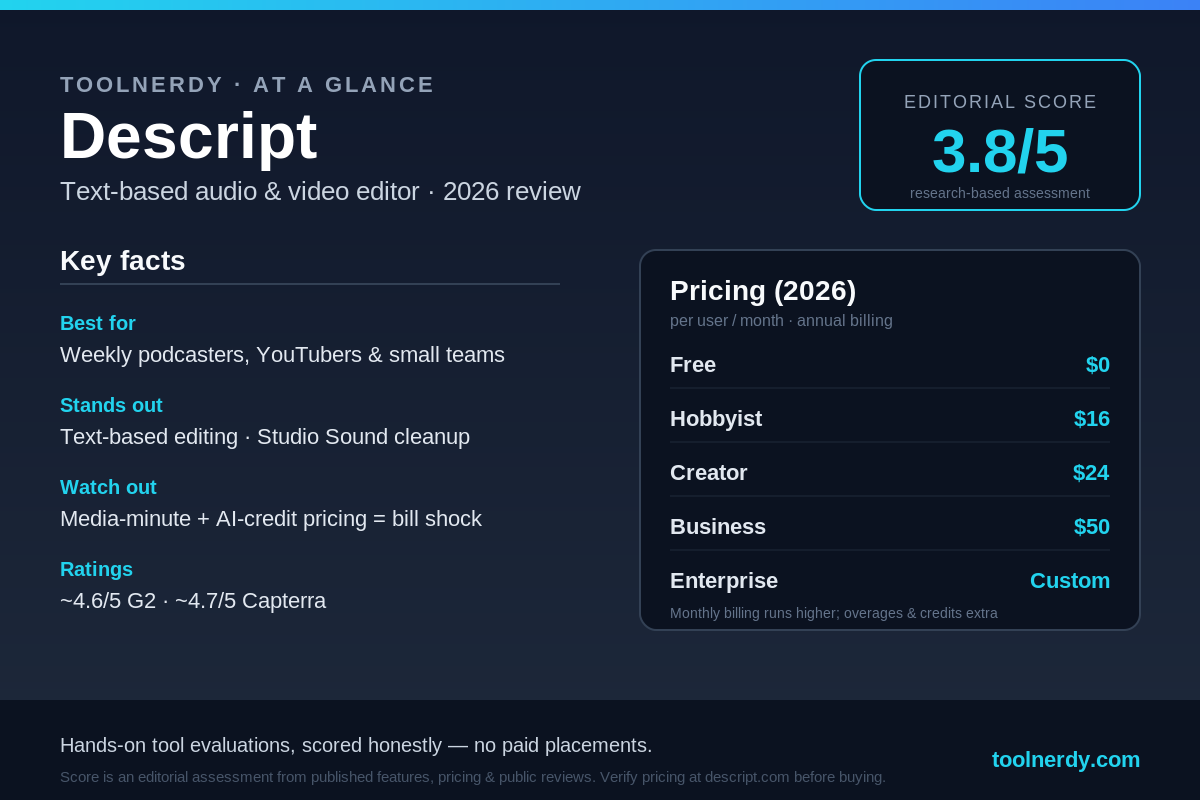The width and height of the screenshot is (1200, 800).
Task: Click the $50 price
Action: [1092, 527]
